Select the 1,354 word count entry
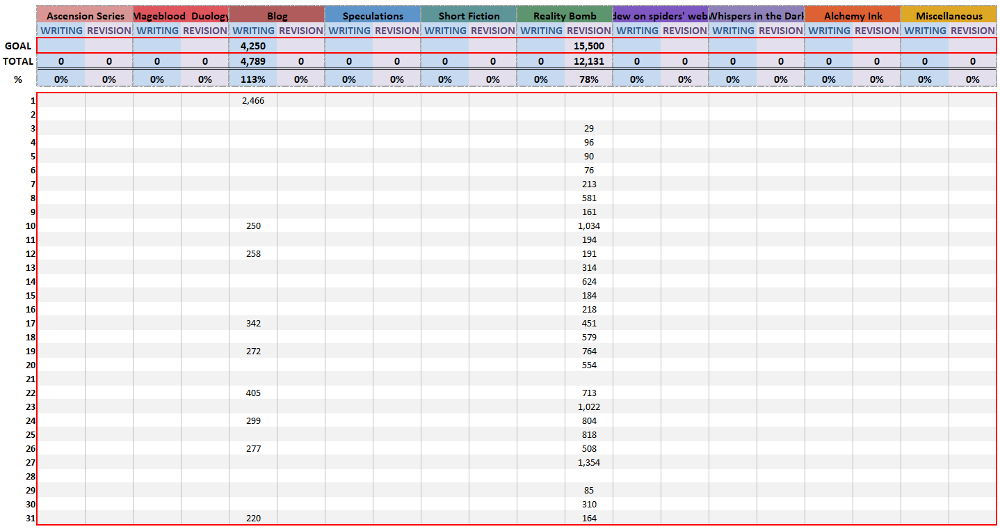The width and height of the screenshot is (1000, 529). click(x=589, y=462)
